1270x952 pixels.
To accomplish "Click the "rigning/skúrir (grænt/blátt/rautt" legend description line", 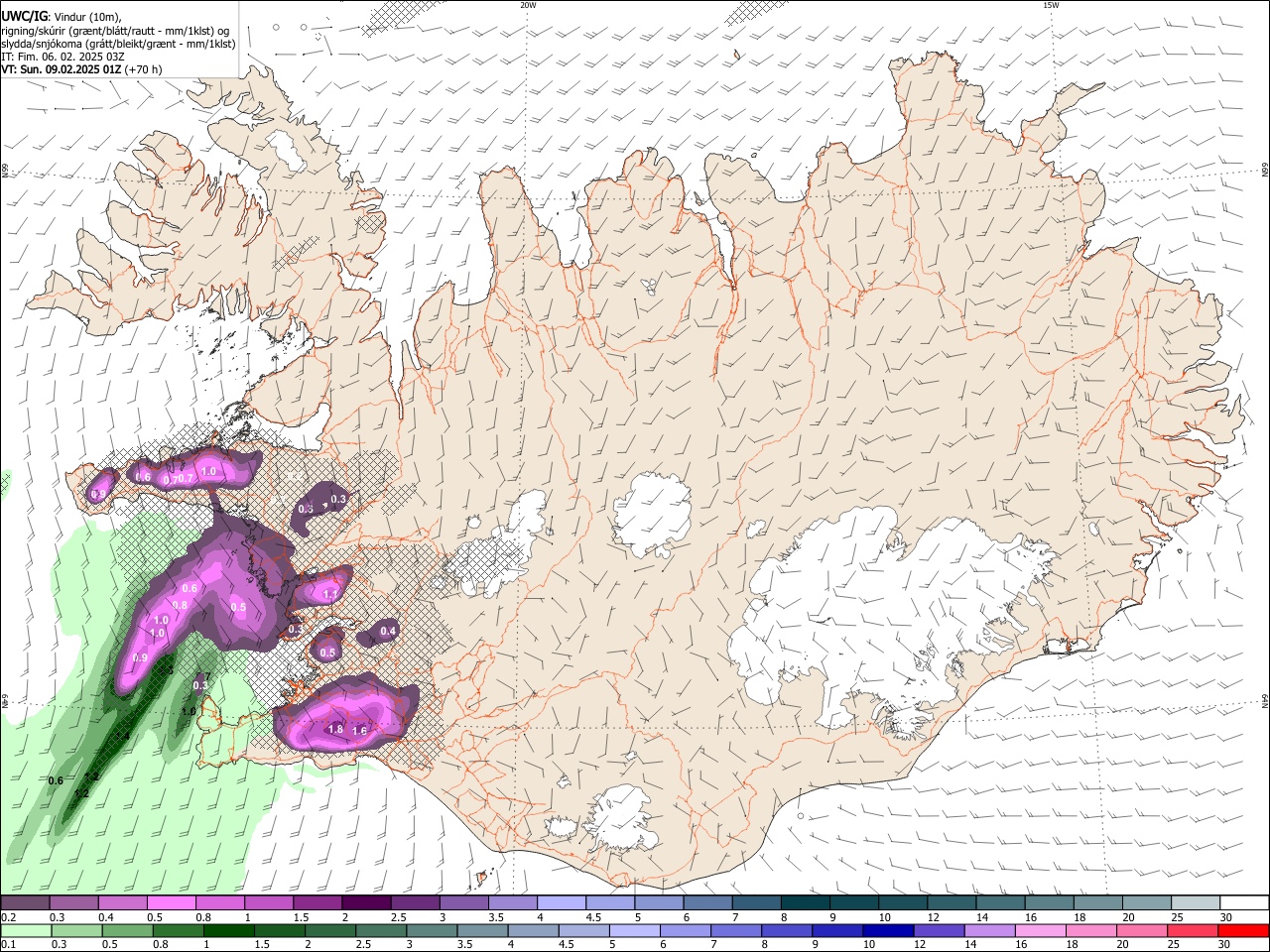I will (115, 30).
